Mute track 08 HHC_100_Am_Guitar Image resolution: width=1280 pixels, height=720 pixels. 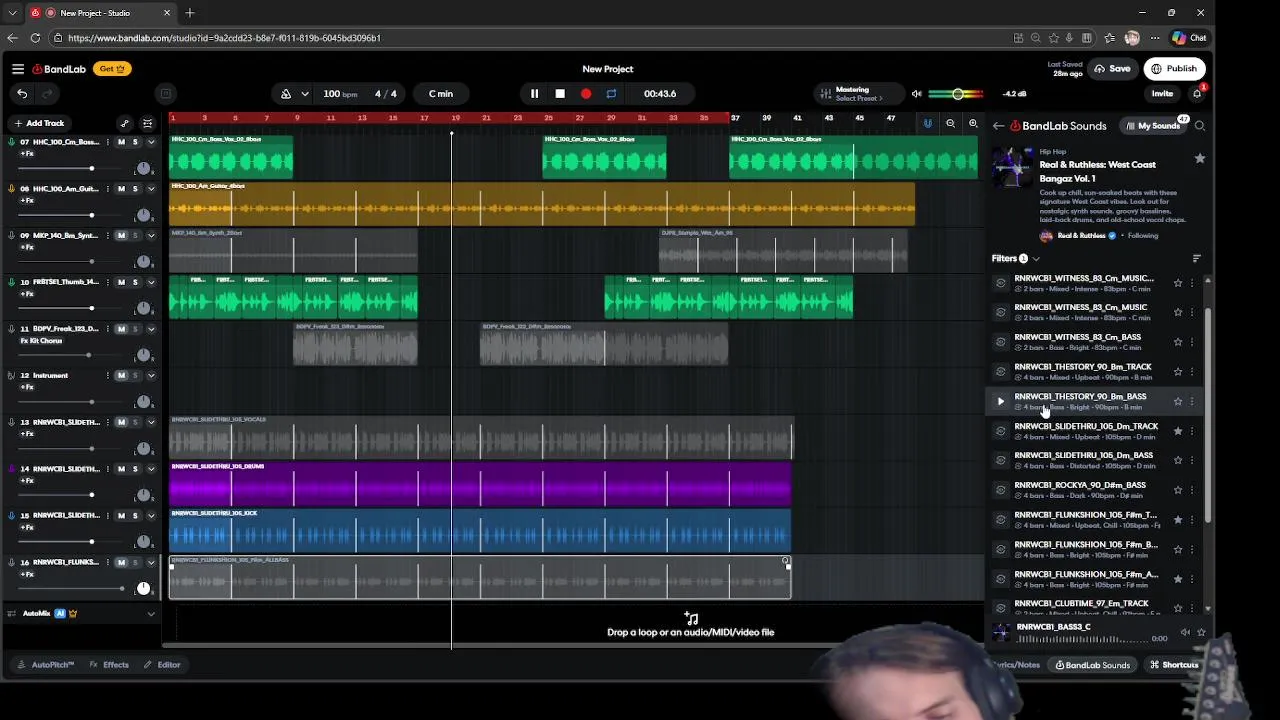point(122,189)
